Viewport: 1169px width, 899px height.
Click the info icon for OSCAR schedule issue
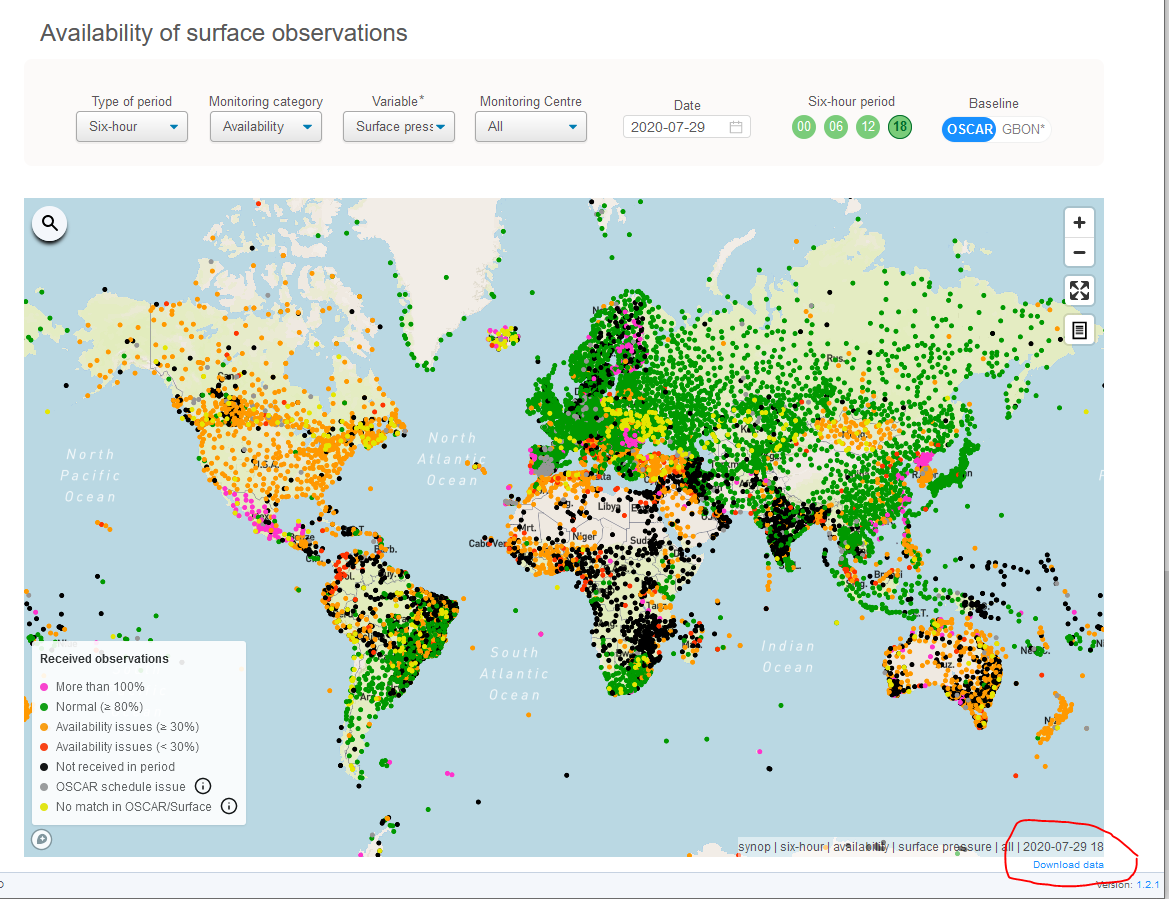[x=203, y=786]
